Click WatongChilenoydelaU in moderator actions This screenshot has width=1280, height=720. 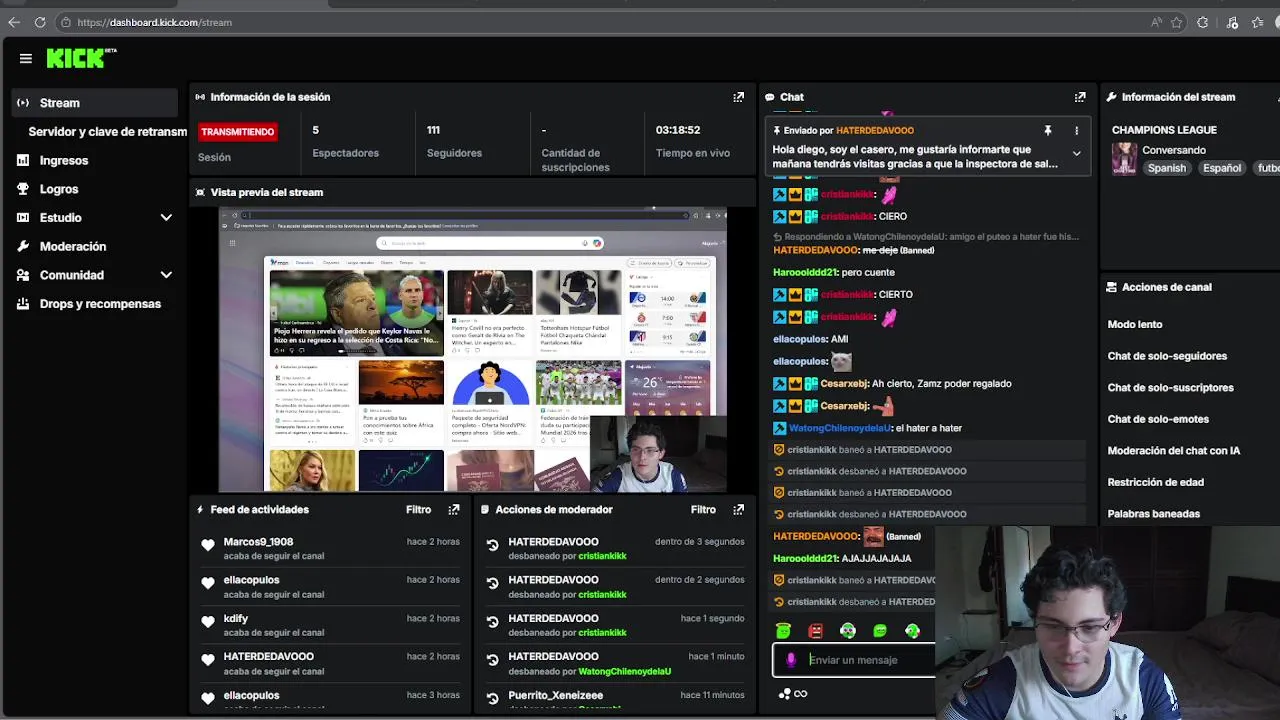pyautogui.click(x=624, y=671)
